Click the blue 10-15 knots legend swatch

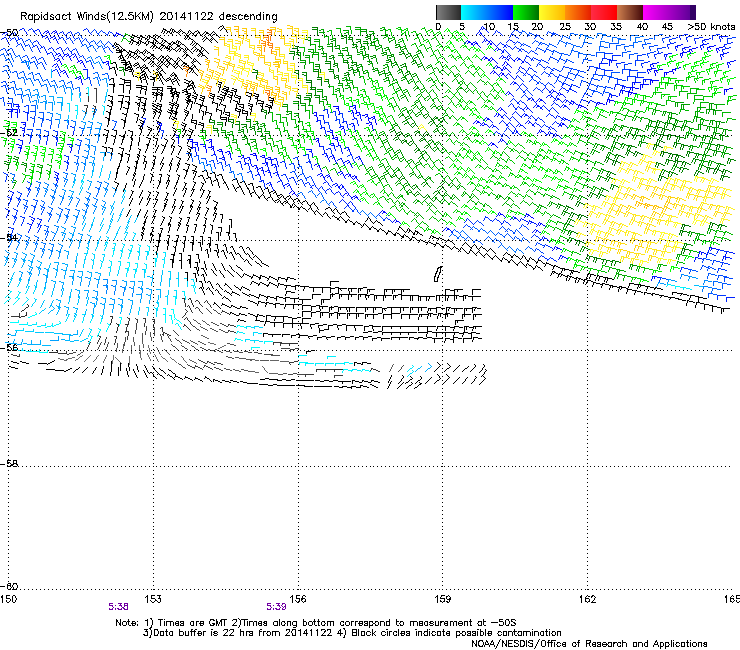(x=500, y=12)
